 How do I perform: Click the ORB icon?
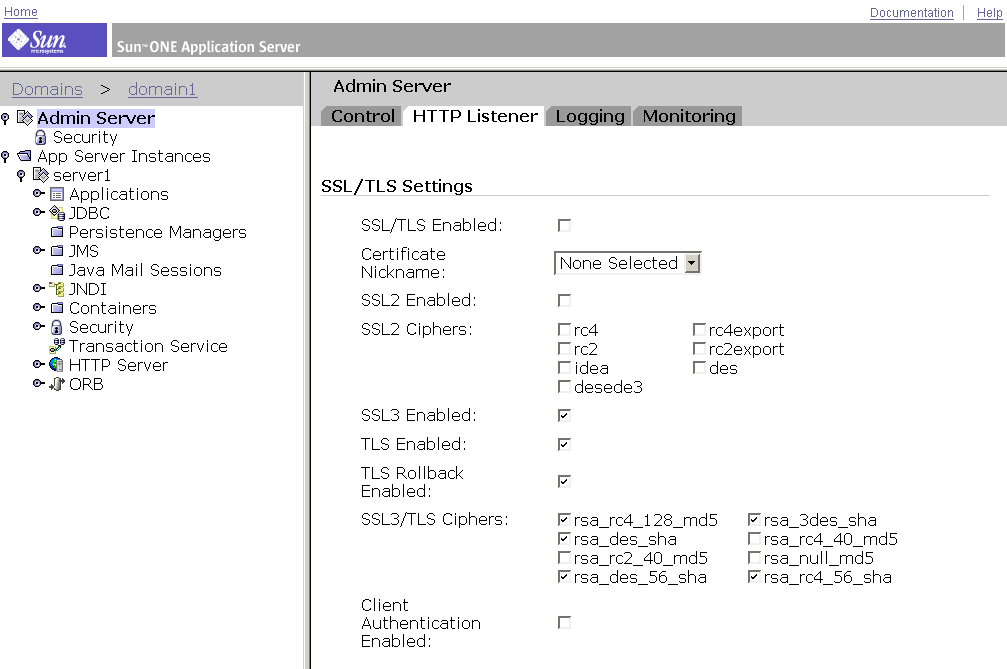[x=57, y=384]
